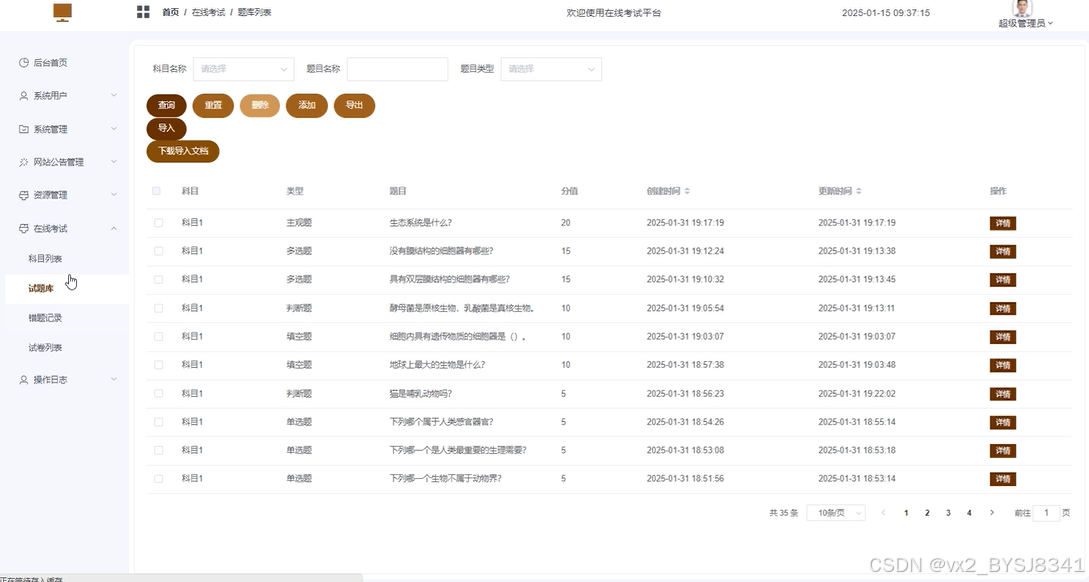
Task: Click the 操作日志 person icon
Action: point(24,380)
